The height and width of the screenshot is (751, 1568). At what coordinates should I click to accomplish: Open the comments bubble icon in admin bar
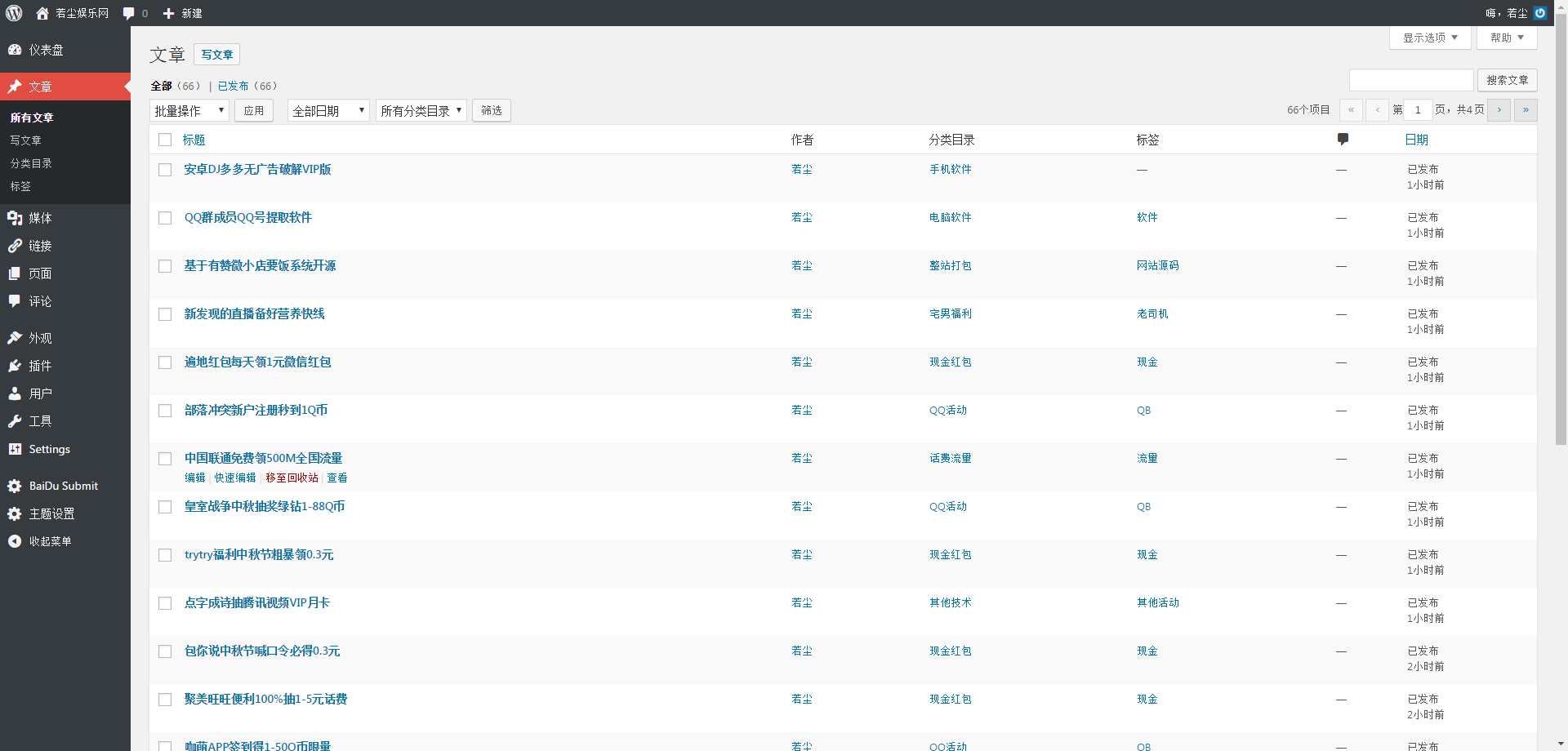pyautogui.click(x=128, y=13)
